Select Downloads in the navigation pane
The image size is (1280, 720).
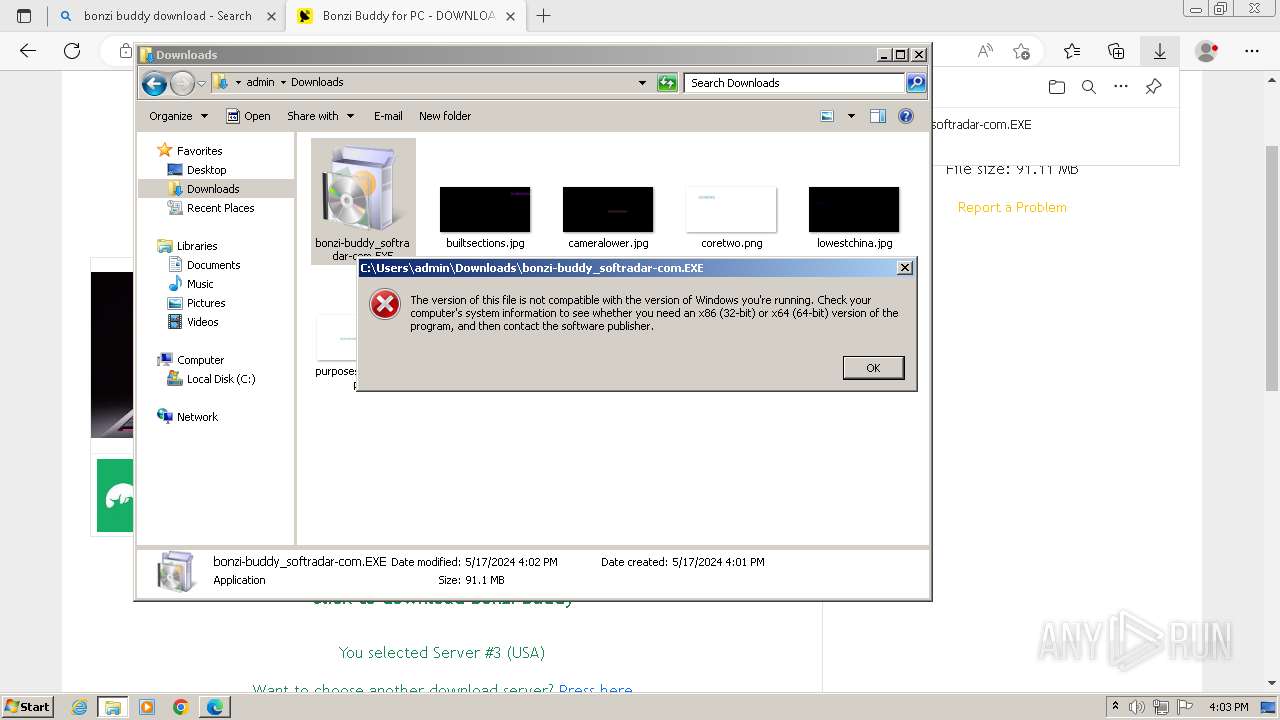pyautogui.click(x=213, y=189)
